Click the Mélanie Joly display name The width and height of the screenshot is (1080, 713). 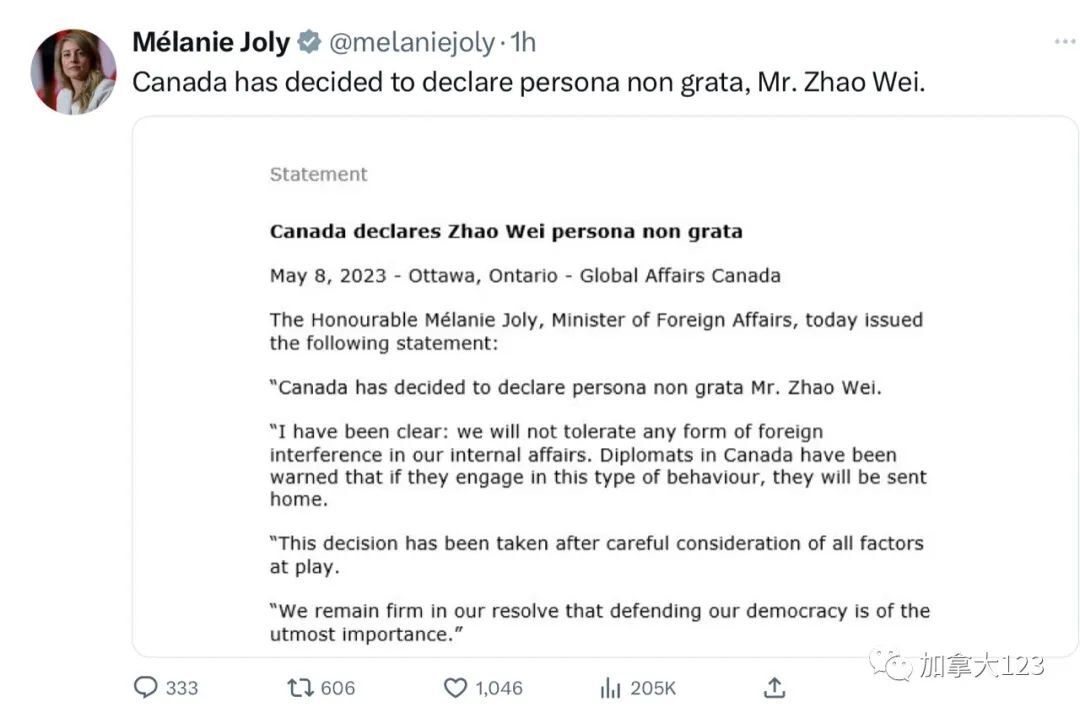click(211, 42)
